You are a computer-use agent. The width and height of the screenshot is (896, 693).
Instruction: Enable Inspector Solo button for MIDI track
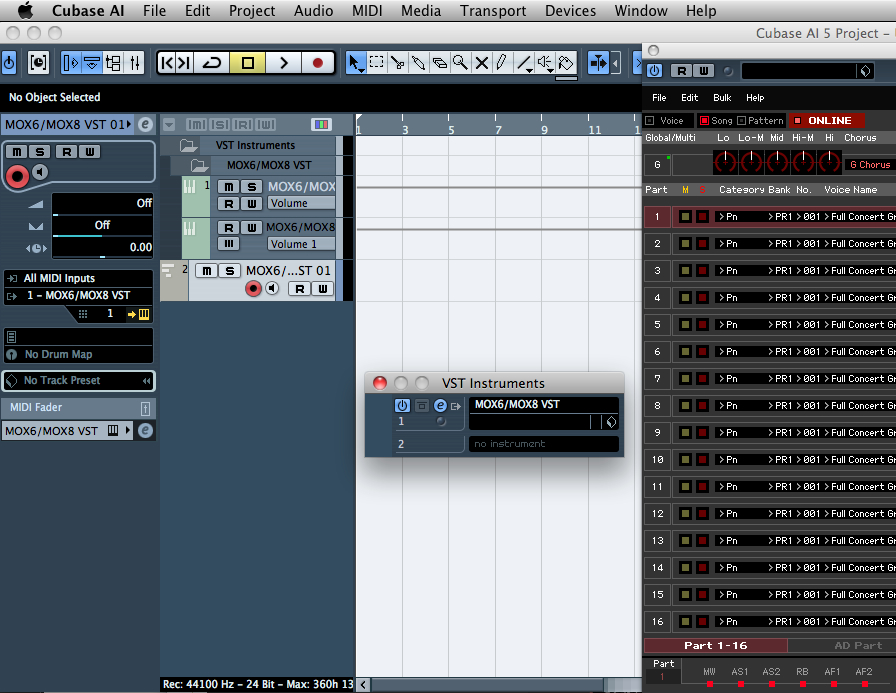pos(39,151)
